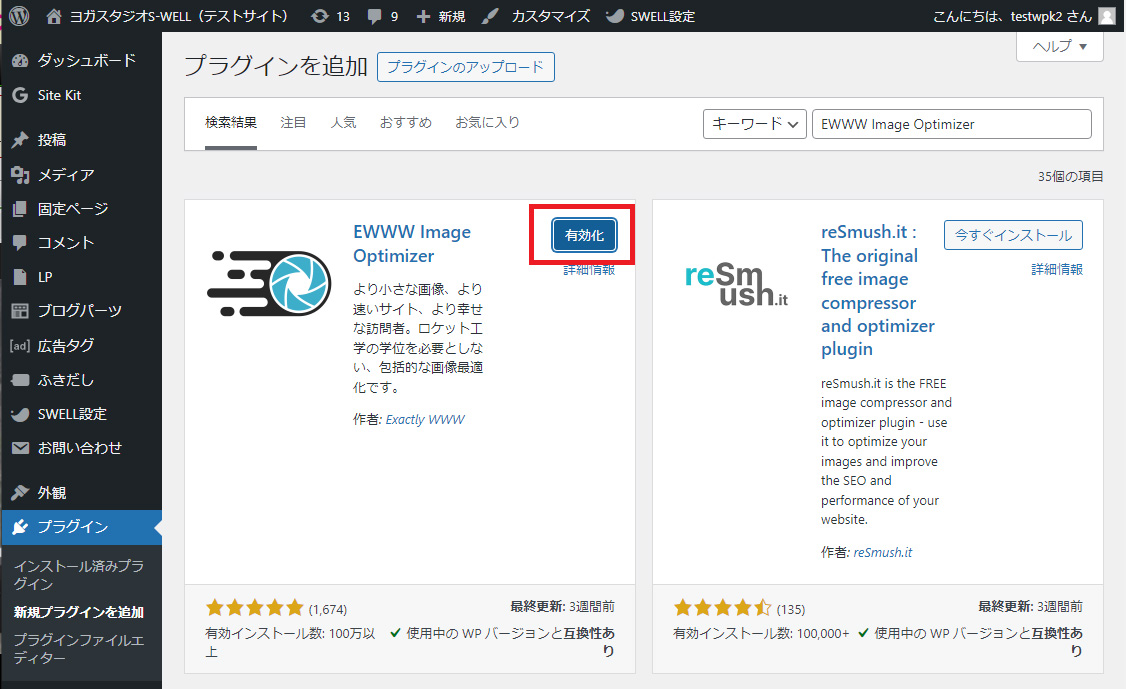1127x689 pixels.
Task: Click the 広告タグ [ad] icon
Action: click(20, 346)
